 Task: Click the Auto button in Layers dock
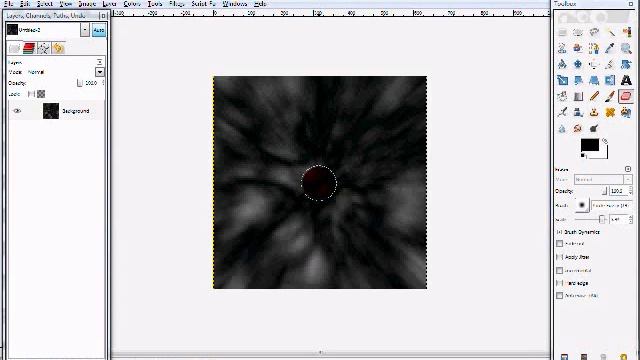(x=99, y=30)
